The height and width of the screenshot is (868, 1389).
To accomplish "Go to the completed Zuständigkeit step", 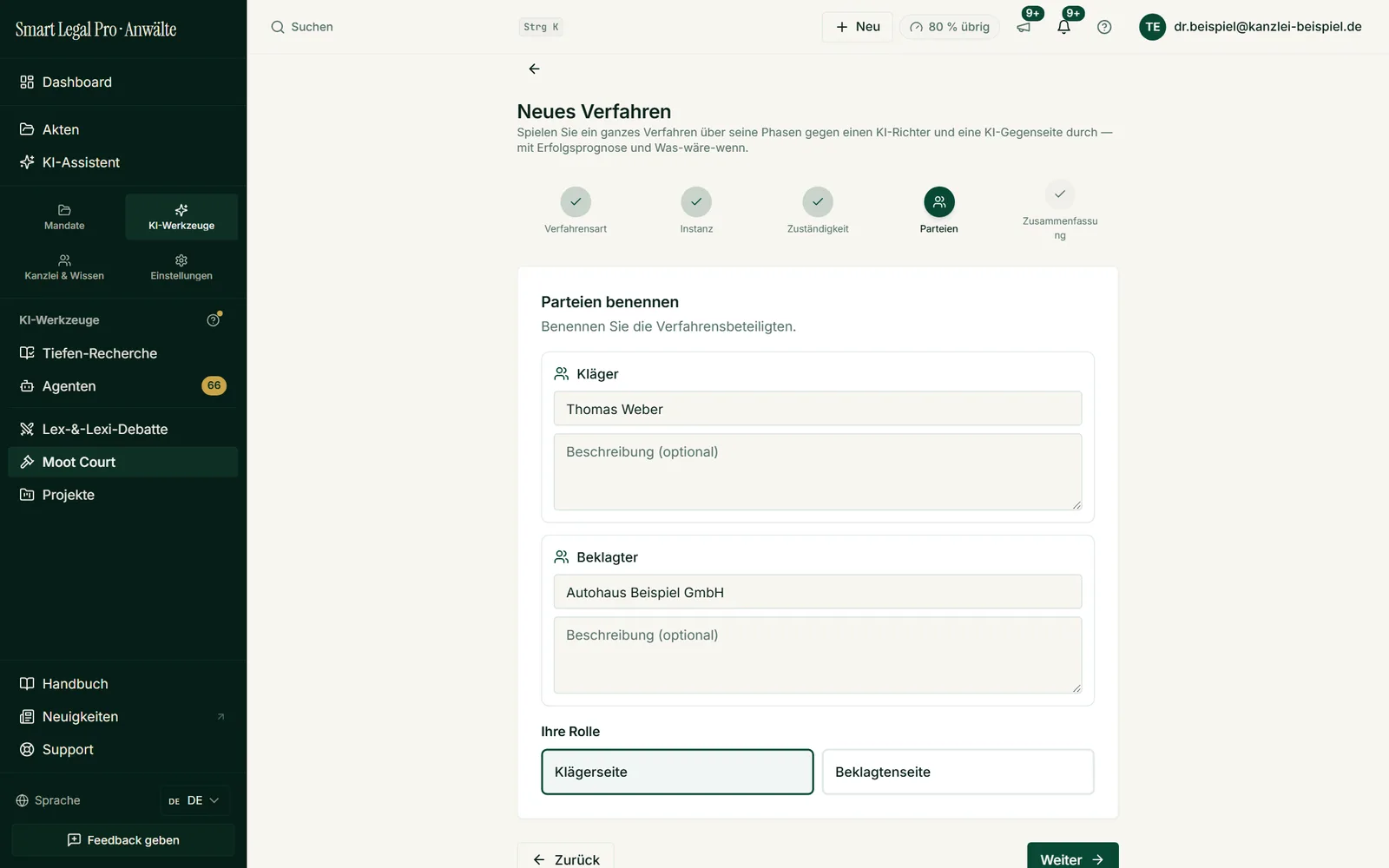I will 818,202.
